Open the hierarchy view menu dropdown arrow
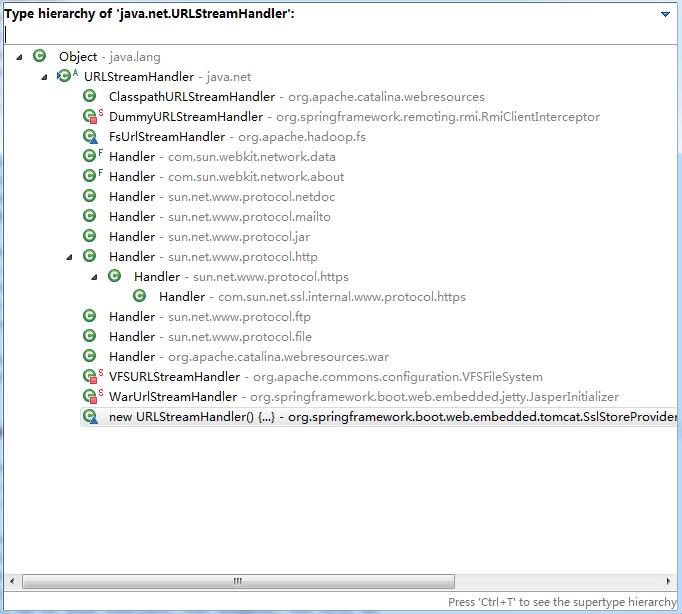This screenshot has width=682, height=614. coord(665,14)
